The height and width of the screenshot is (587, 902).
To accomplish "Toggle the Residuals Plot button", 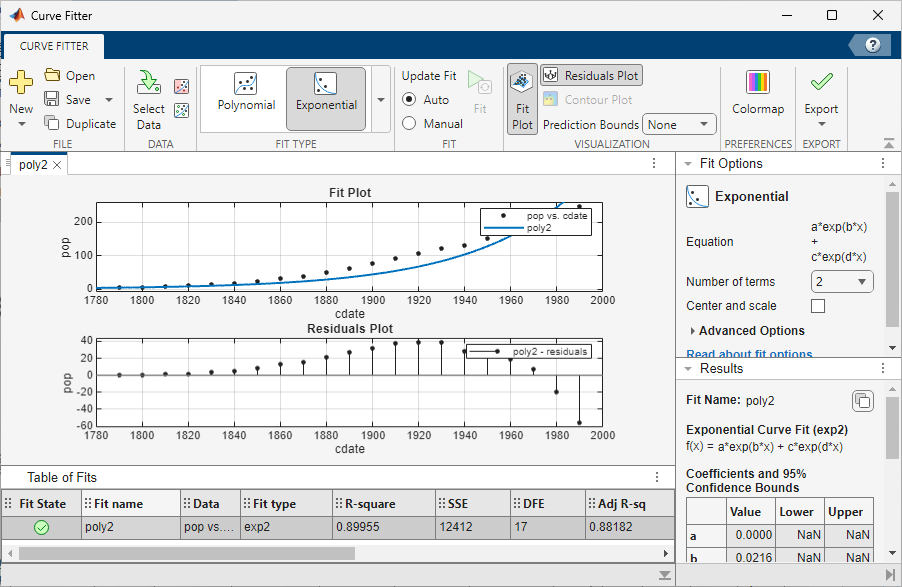I will pyautogui.click(x=591, y=75).
